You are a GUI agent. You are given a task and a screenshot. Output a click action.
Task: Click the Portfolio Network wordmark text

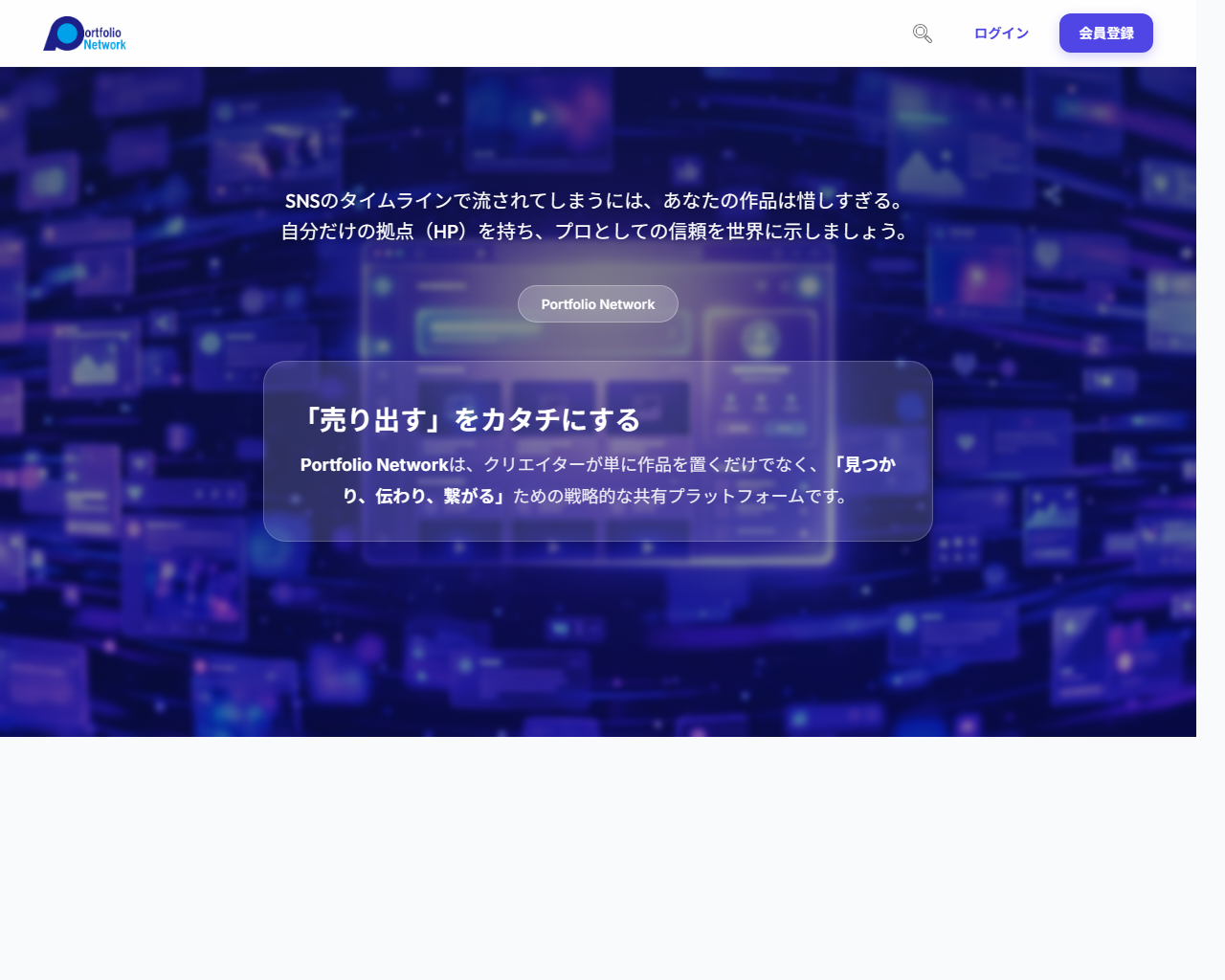pyautogui.click(x=105, y=33)
